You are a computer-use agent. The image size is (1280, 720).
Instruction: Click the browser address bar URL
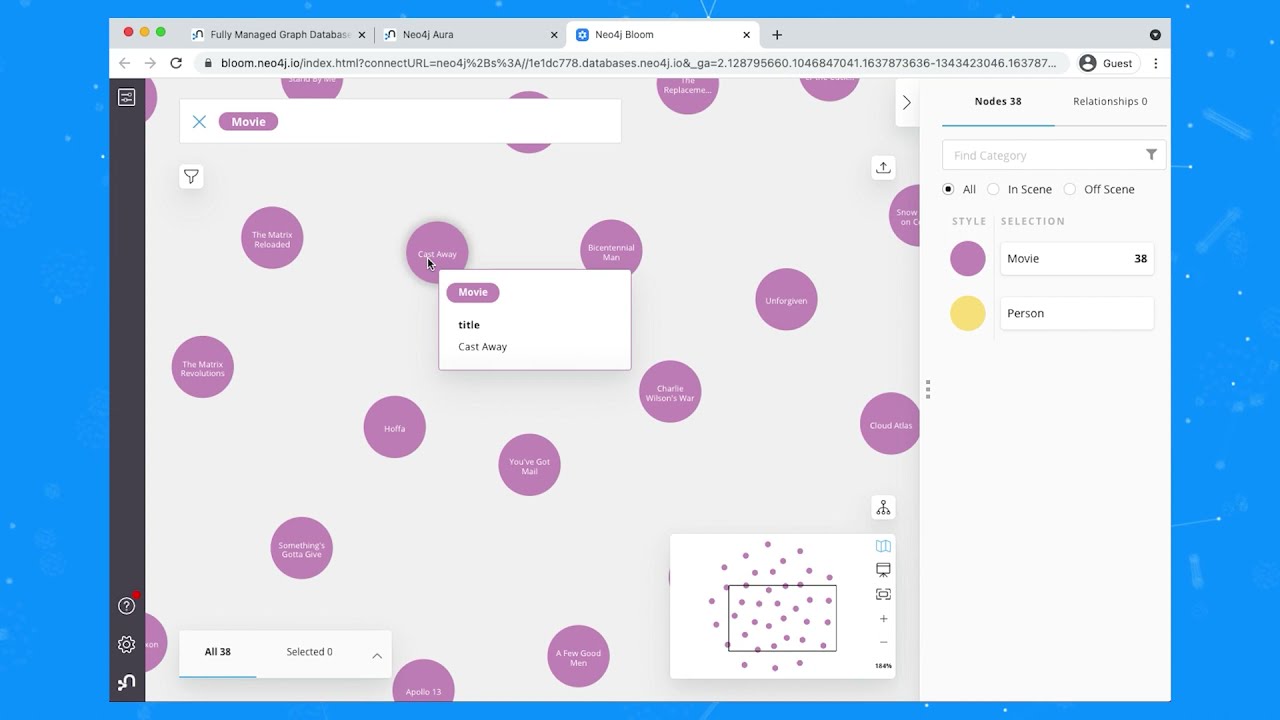(638, 63)
